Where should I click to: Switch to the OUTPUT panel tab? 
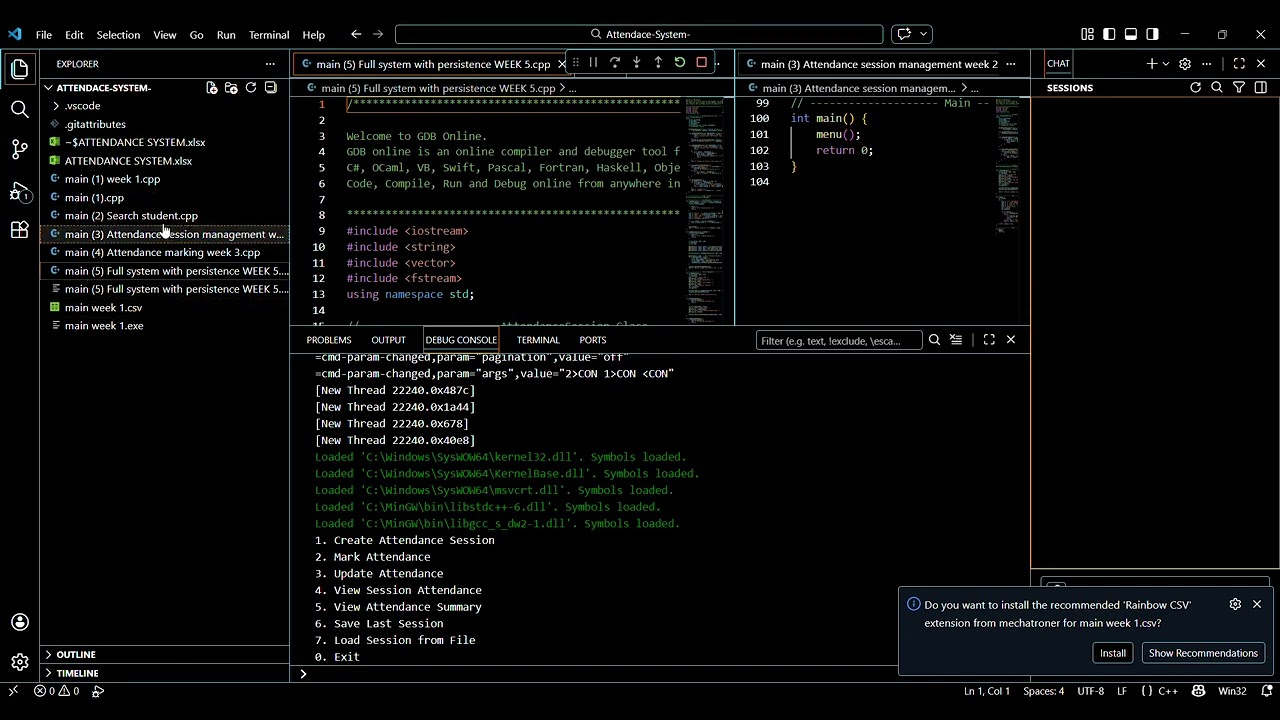(388, 340)
